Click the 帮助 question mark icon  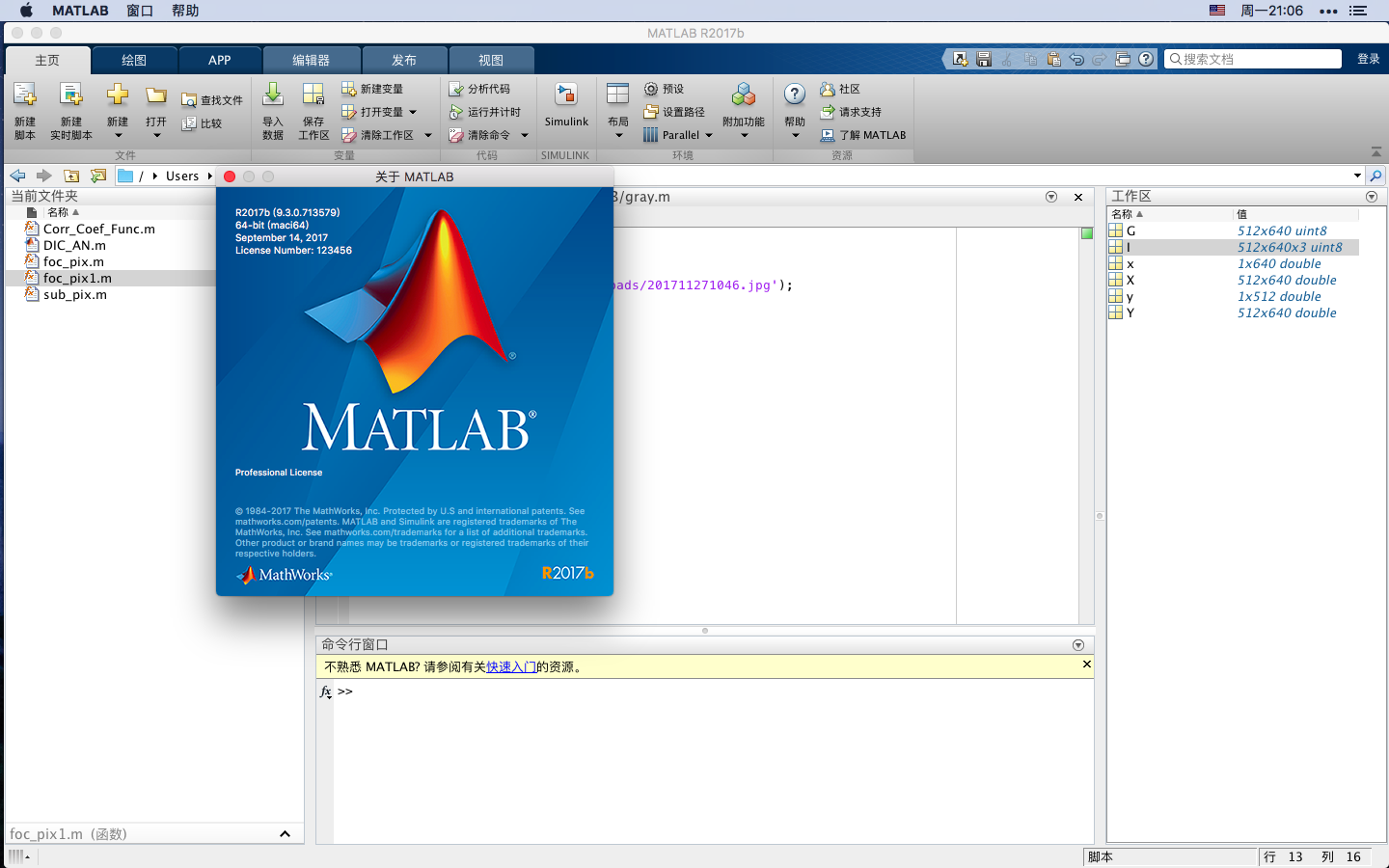point(795,94)
